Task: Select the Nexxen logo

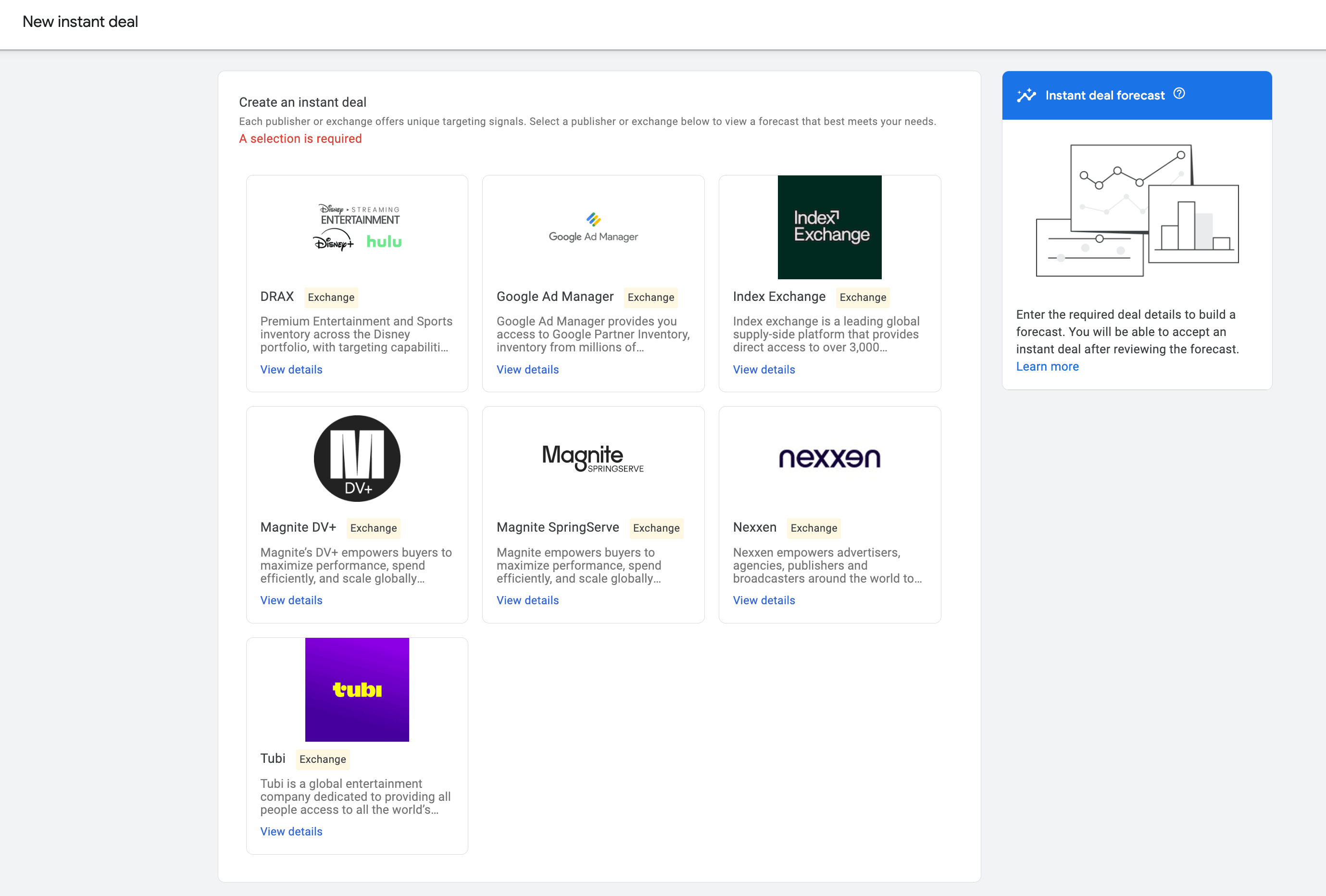Action: click(x=830, y=459)
